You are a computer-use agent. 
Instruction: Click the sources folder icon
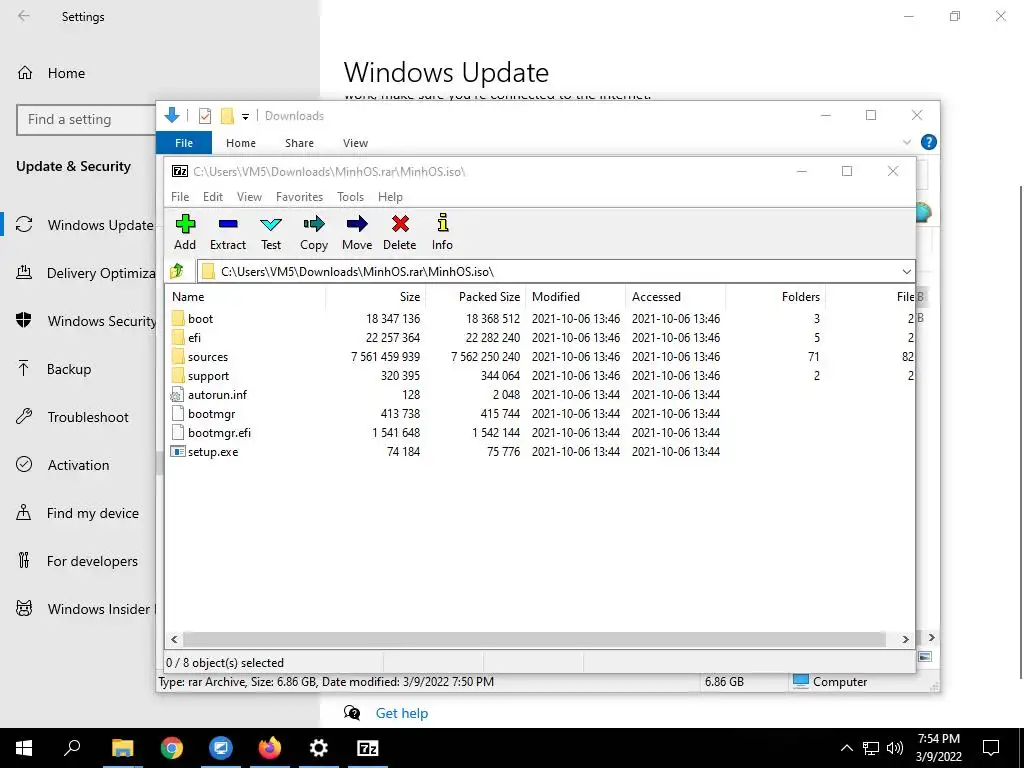[178, 357]
